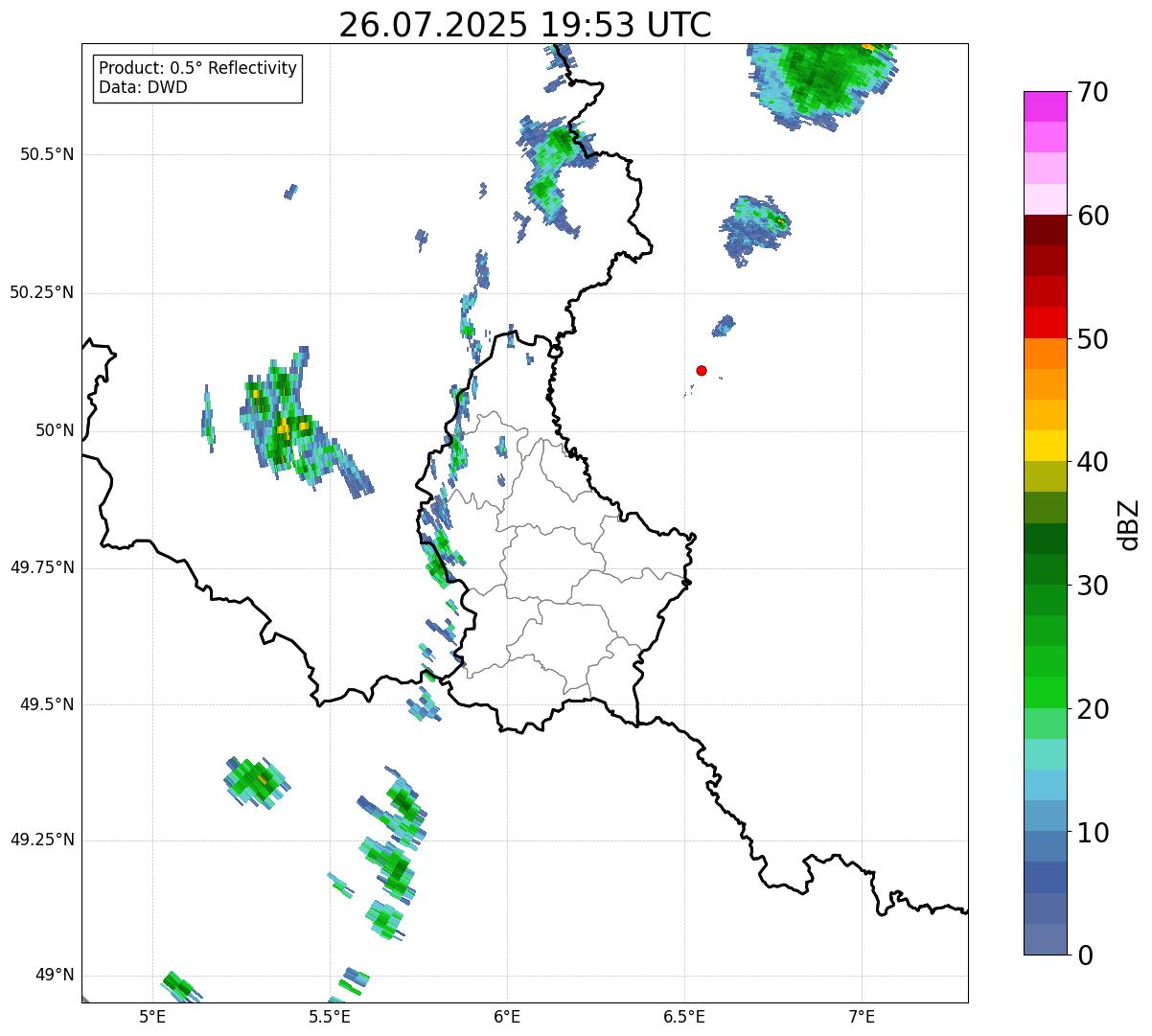Image resolution: width=1152 pixels, height=1036 pixels.
Task: Click the 30 dBZ colorbar tick label
Action: tap(1092, 586)
